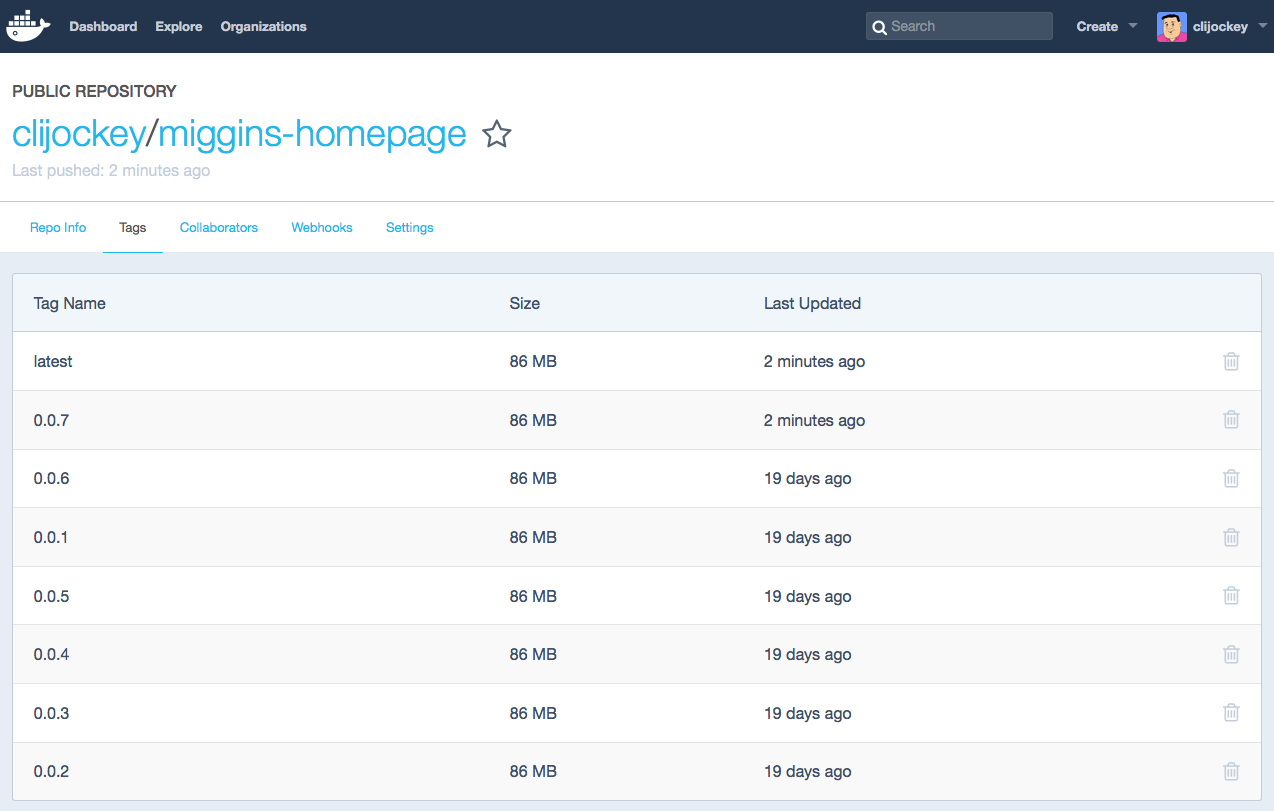
Task: Click the Size column header
Action: tap(525, 303)
